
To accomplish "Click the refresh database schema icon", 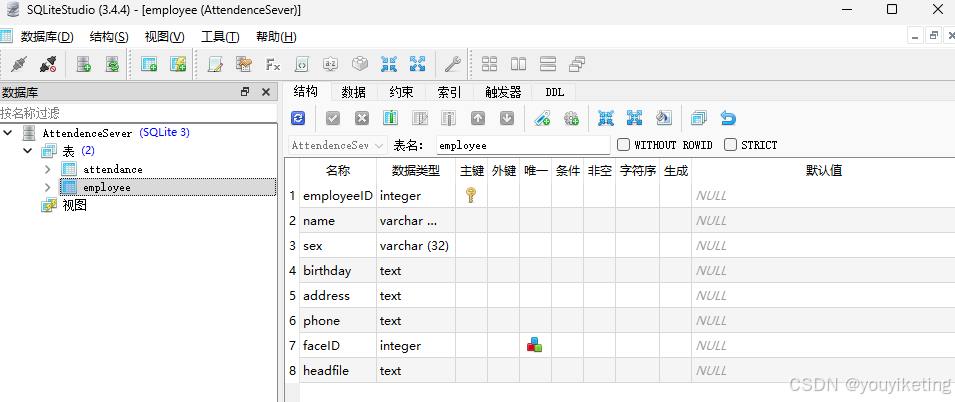I will point(112,64).
